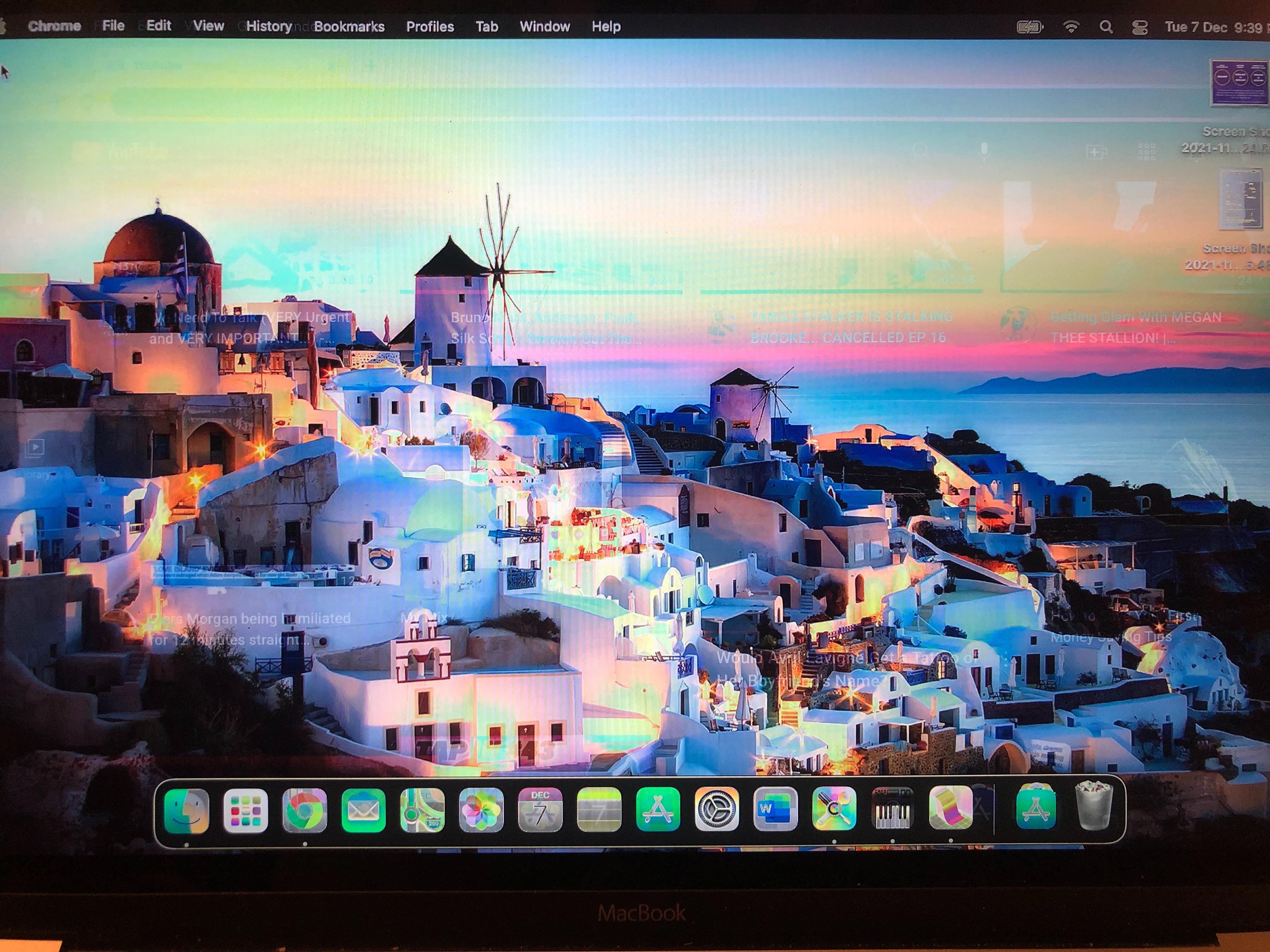This screenshot has height=952, width=1270.
Task: Launch the Photos app
Action: [x=481, y=810]
